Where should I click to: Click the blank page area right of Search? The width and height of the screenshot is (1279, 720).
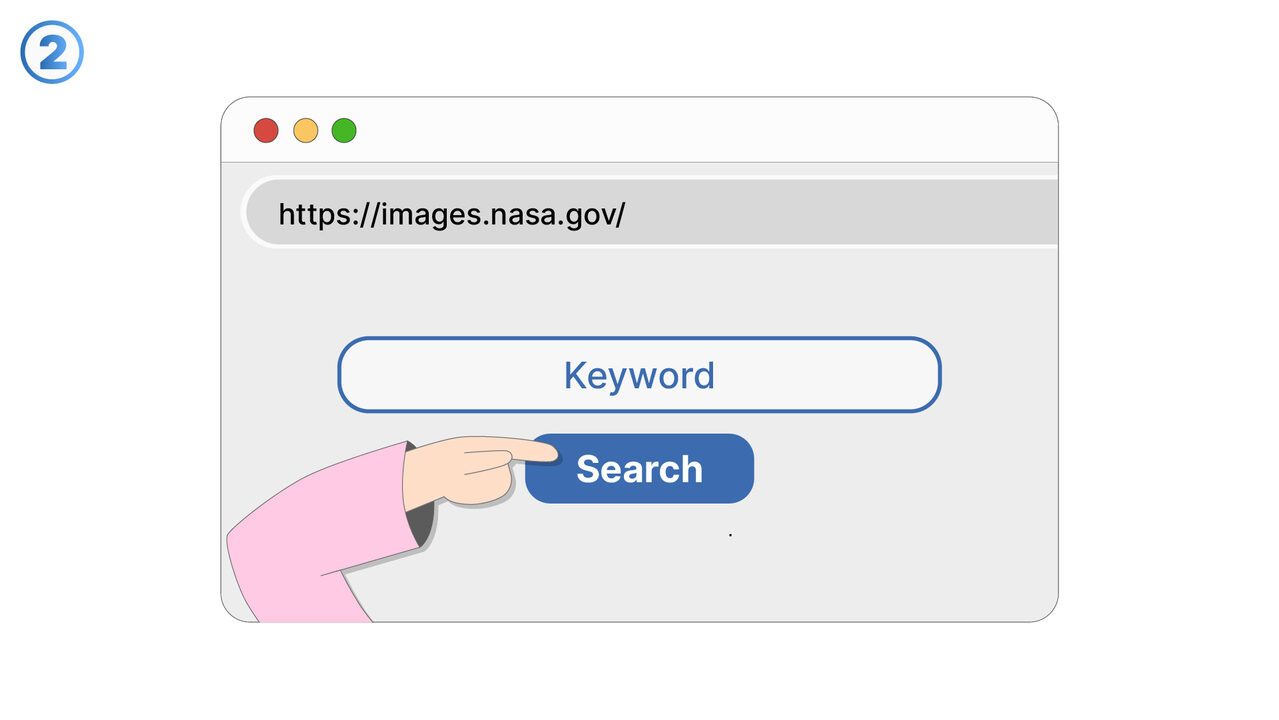click(900, 470)
